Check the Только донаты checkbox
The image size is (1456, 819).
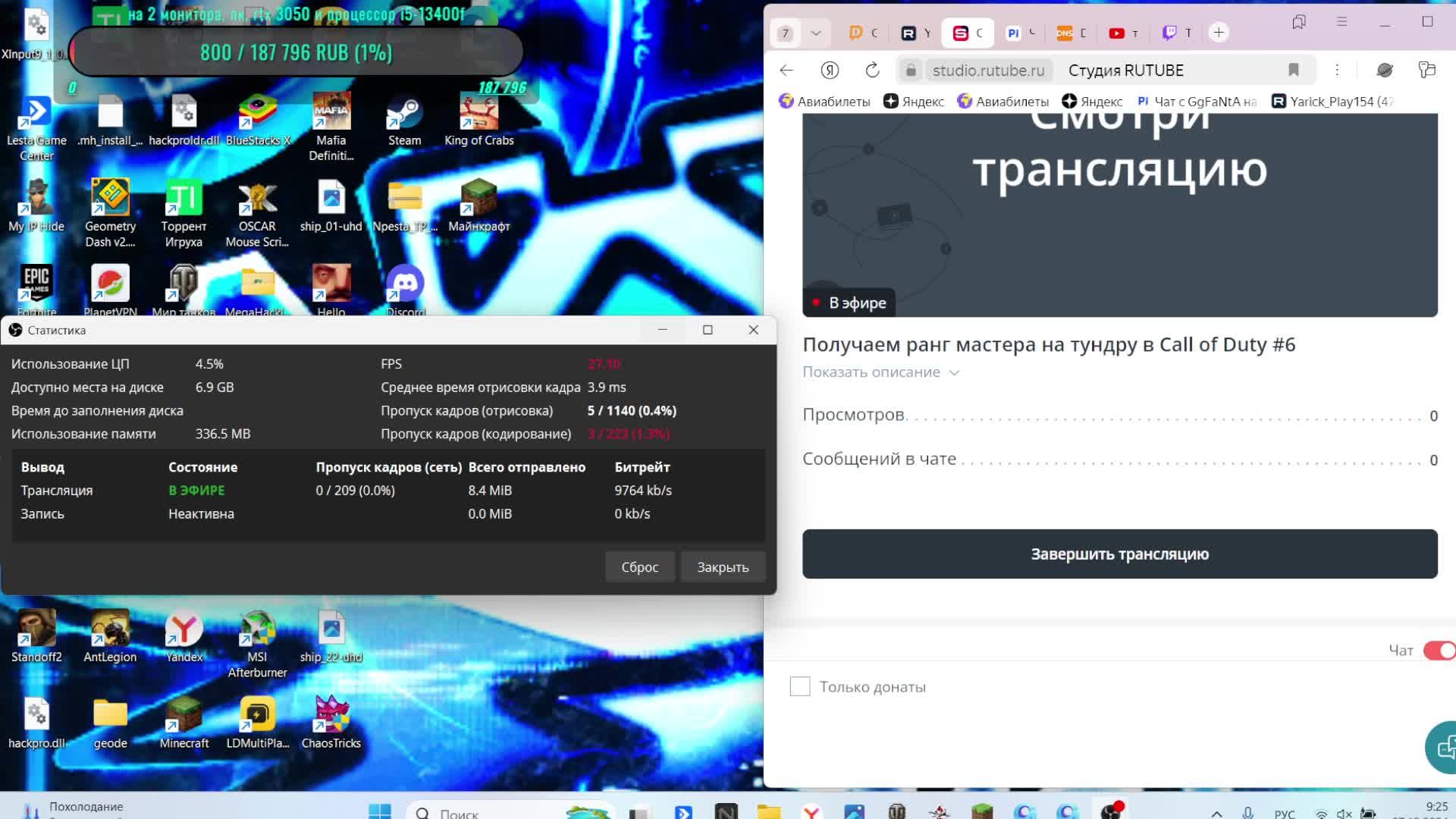800,687
